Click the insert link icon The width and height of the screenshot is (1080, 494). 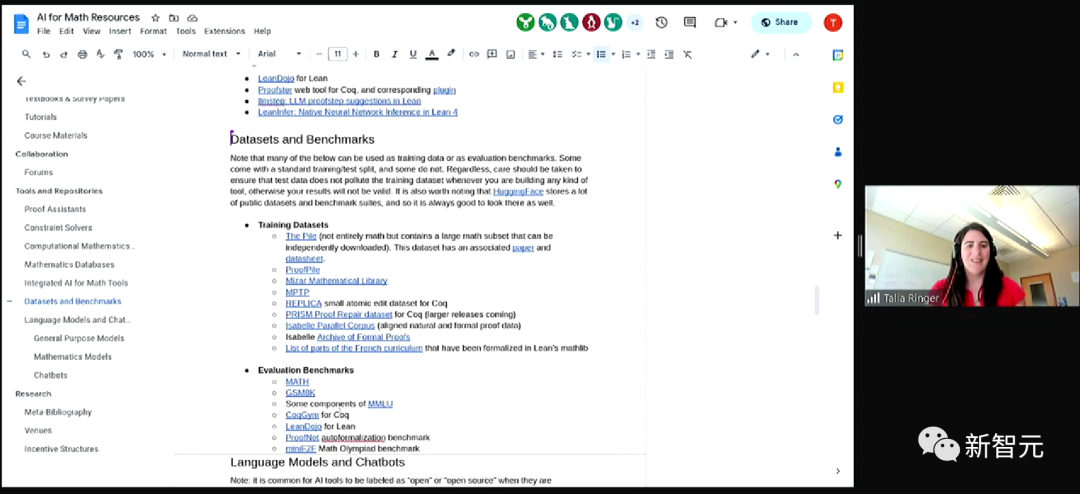coord(474,54)
